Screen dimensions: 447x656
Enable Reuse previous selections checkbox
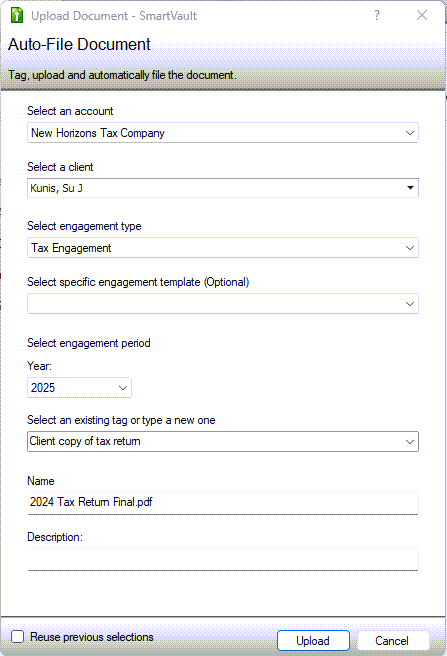18,637
